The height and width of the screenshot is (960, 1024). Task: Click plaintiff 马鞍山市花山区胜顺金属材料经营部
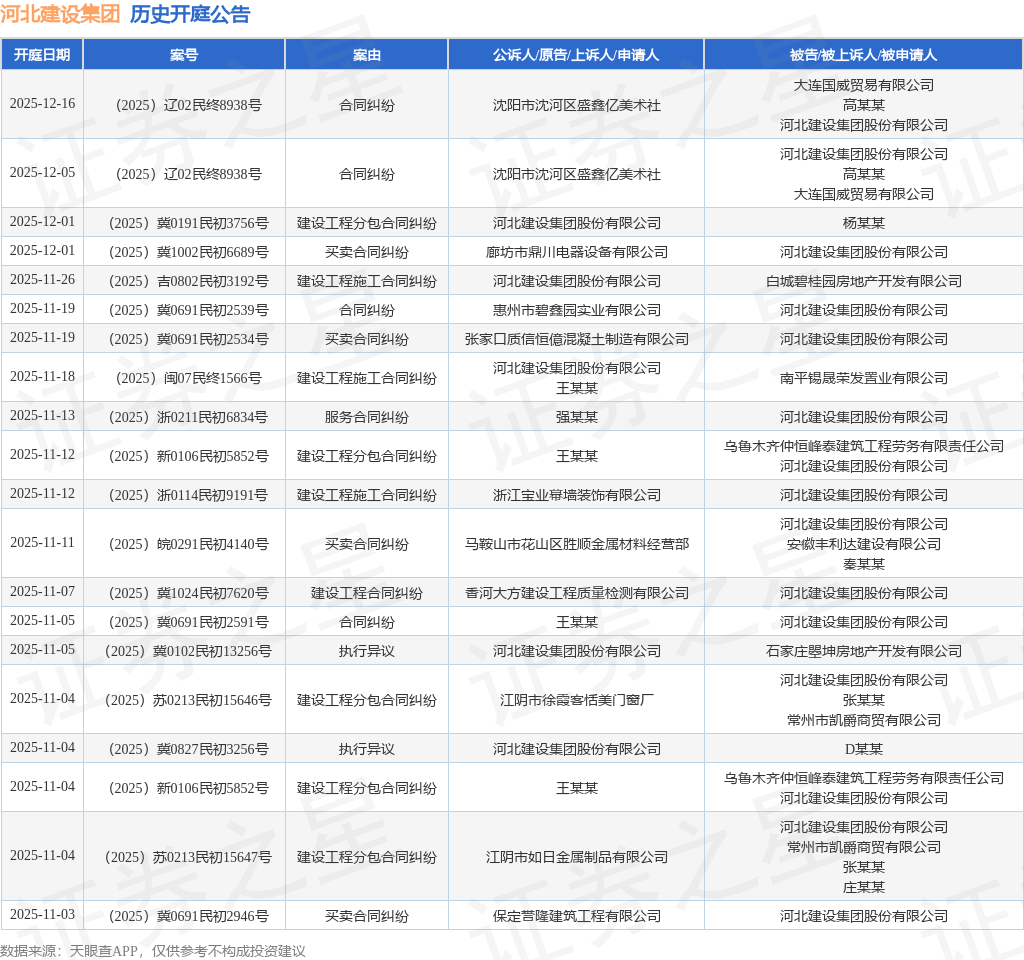tap(577, 544)
